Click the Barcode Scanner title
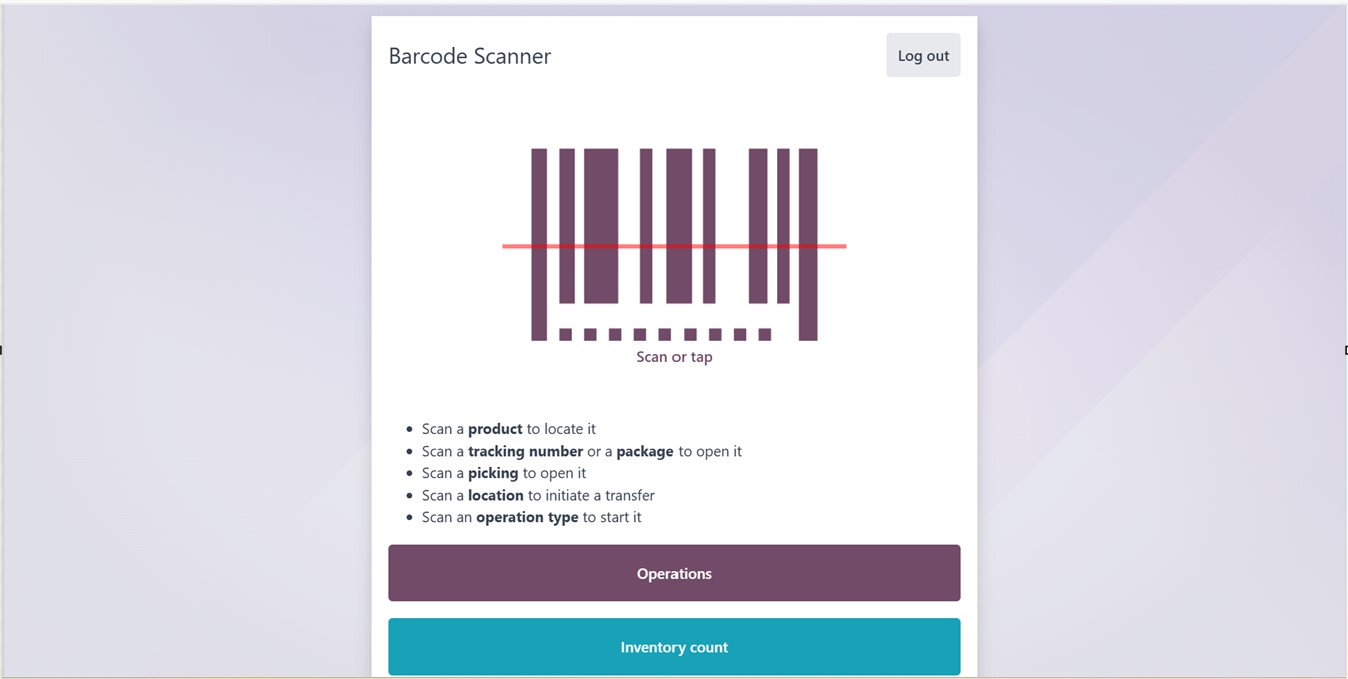 coord(470,56)
